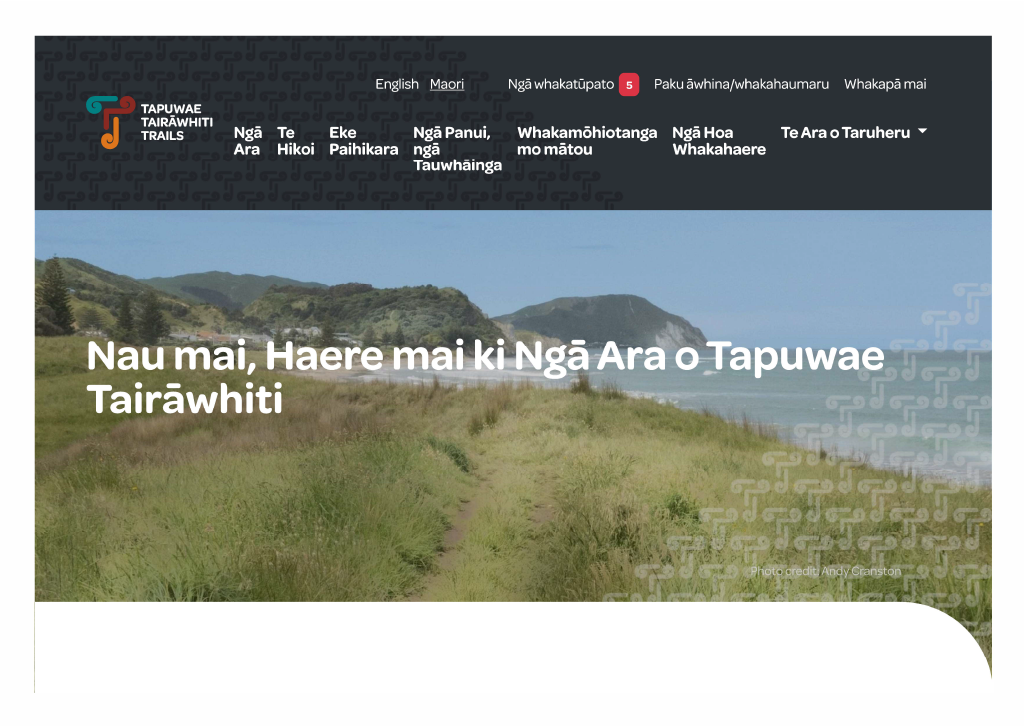1024x726 pixels.
Task: Select the Maori language option
Action: (447, 85)
